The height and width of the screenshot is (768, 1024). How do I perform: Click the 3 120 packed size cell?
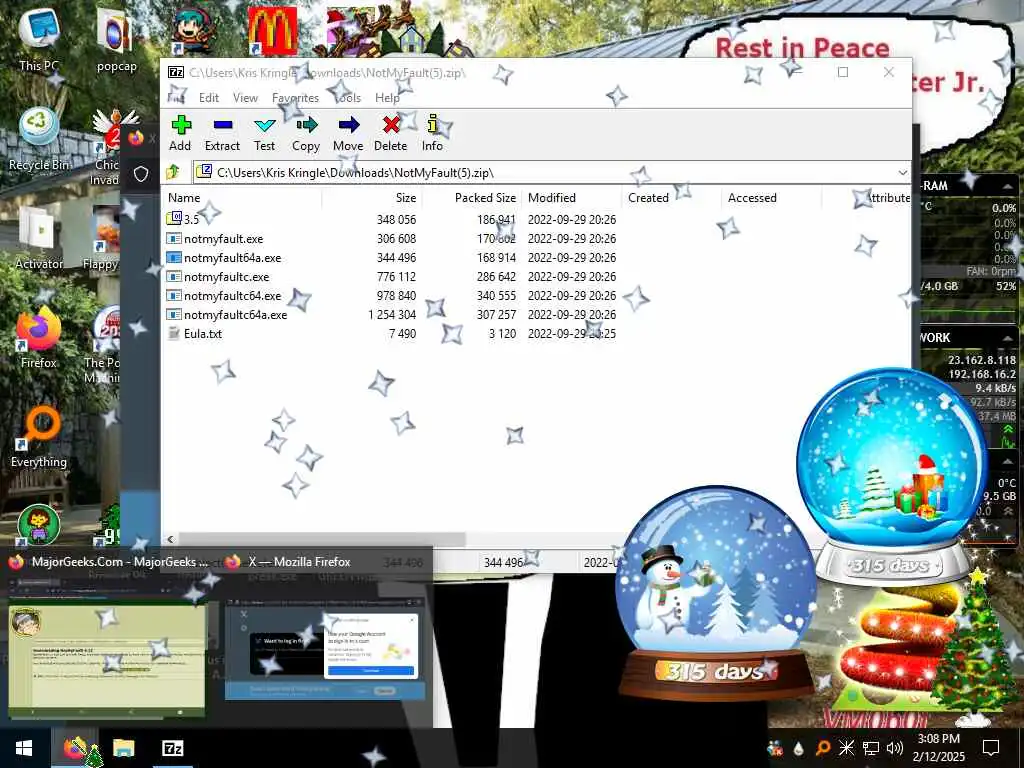point(502,333)
